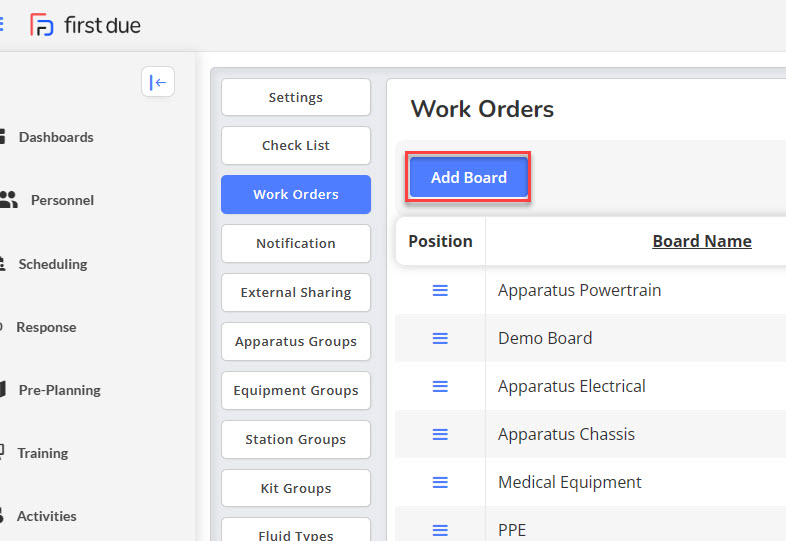Image resolution: width=786 pixels, height=541 pixels.
Task: Click drag handle for Demo Board row
Action: coord(440,338)
